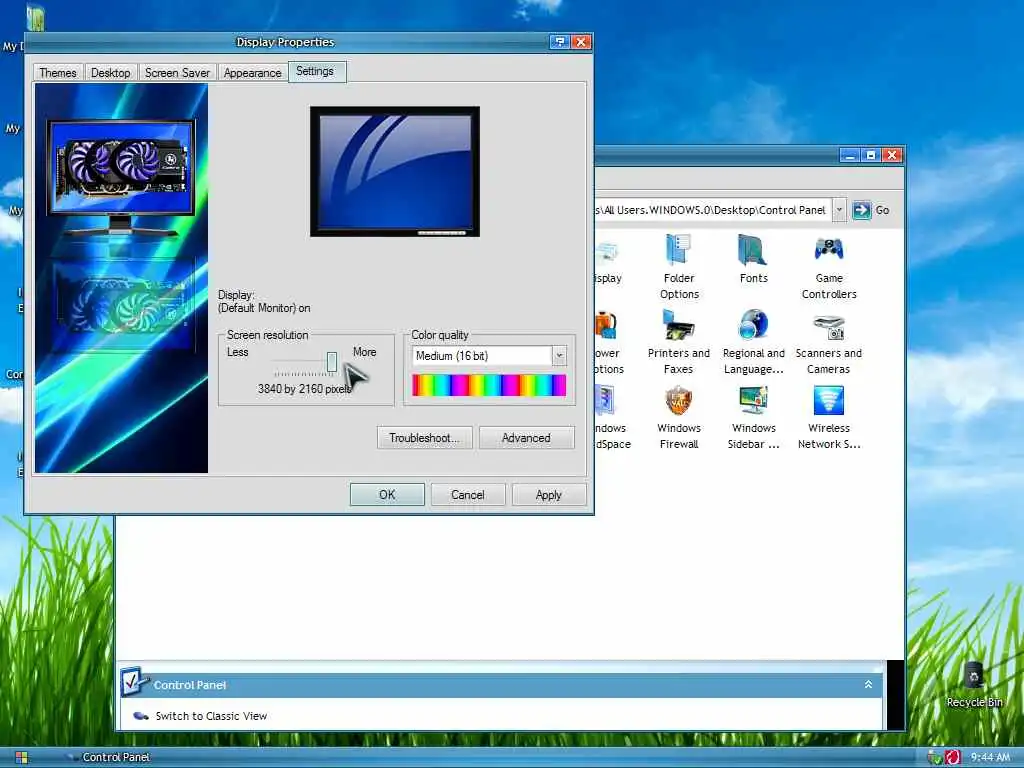The image size is (1024, 768).
Task: Switch to the Screen Saver tab
Action: click(x=177, y=72)
